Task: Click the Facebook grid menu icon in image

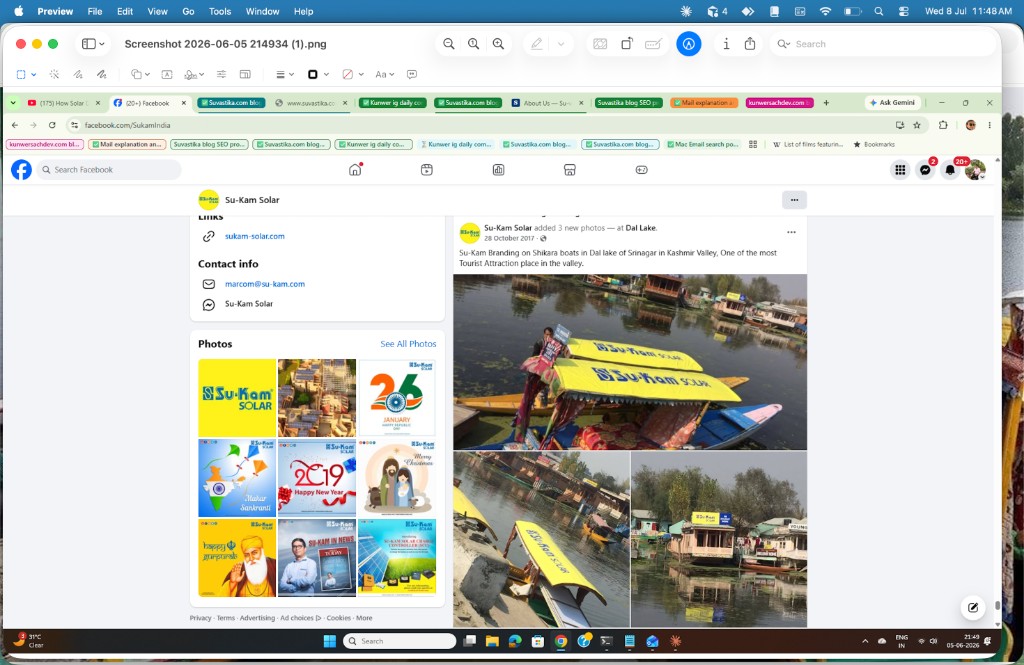Action: coord(900,170)
